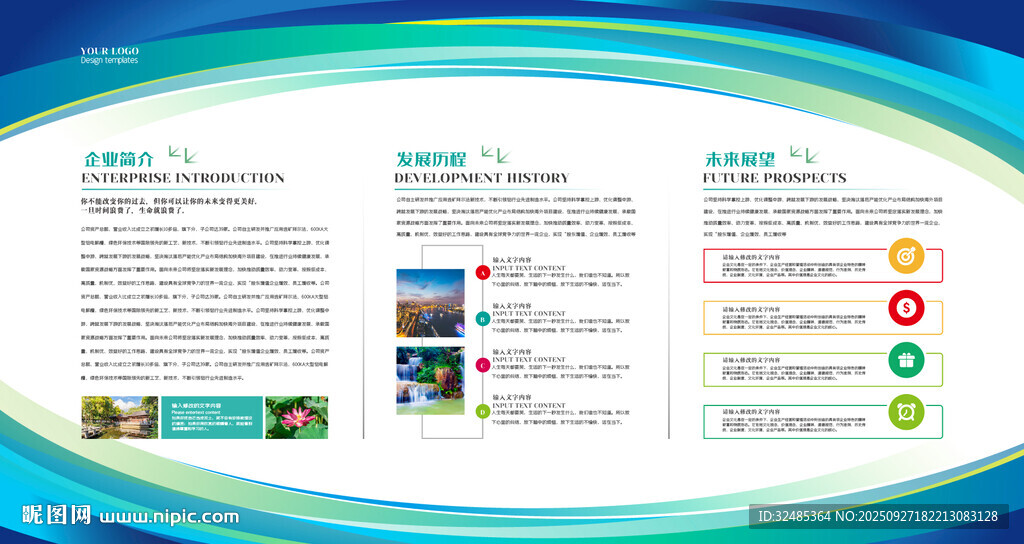Open the city skyline night photo
1024x544 pixels.
[x=430, y=303]
